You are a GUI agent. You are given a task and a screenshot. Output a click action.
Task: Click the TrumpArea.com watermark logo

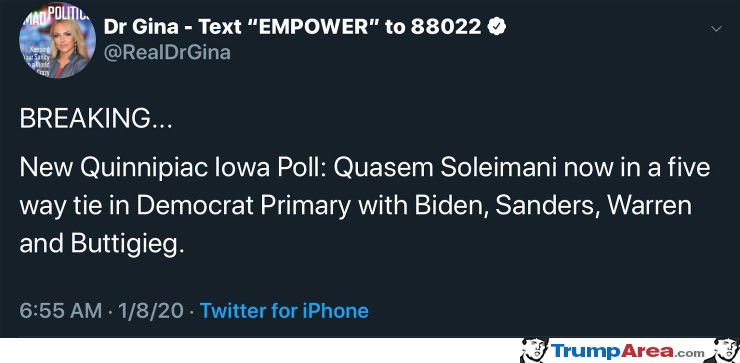[x=628, y=351]
